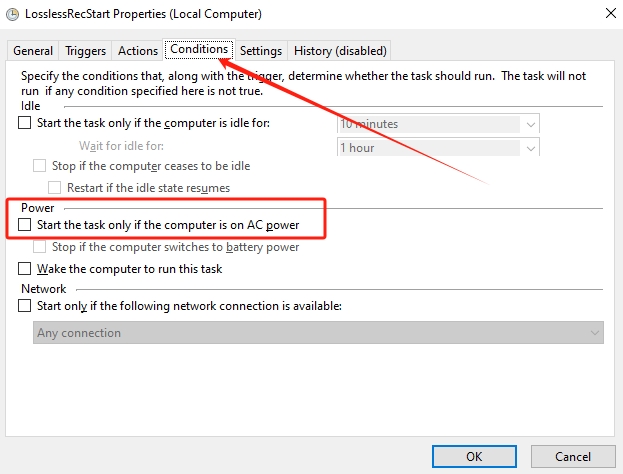Viewport: 623px width, 474px height.
Task: Click the clock icon in title bar
Action: (12, 14)
